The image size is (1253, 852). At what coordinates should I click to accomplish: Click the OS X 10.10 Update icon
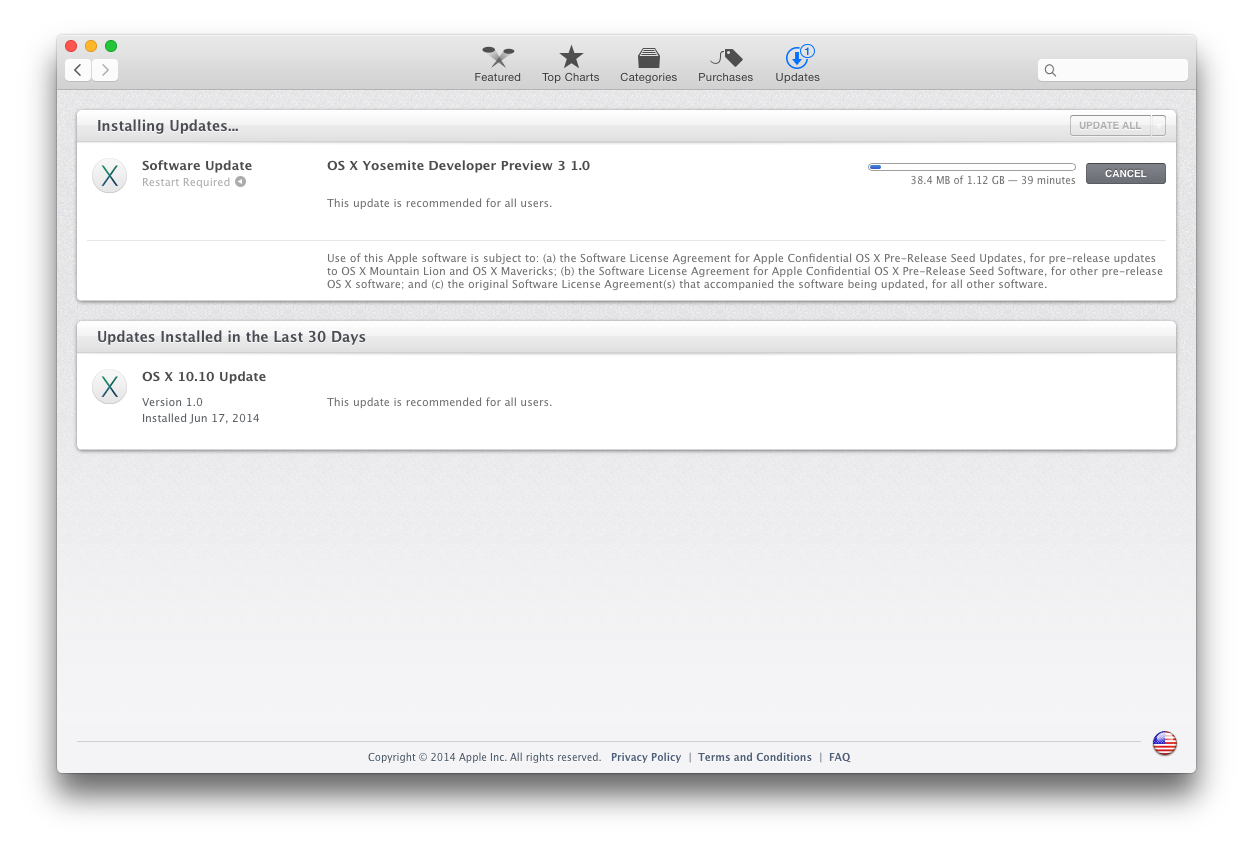tap(109, 387)
